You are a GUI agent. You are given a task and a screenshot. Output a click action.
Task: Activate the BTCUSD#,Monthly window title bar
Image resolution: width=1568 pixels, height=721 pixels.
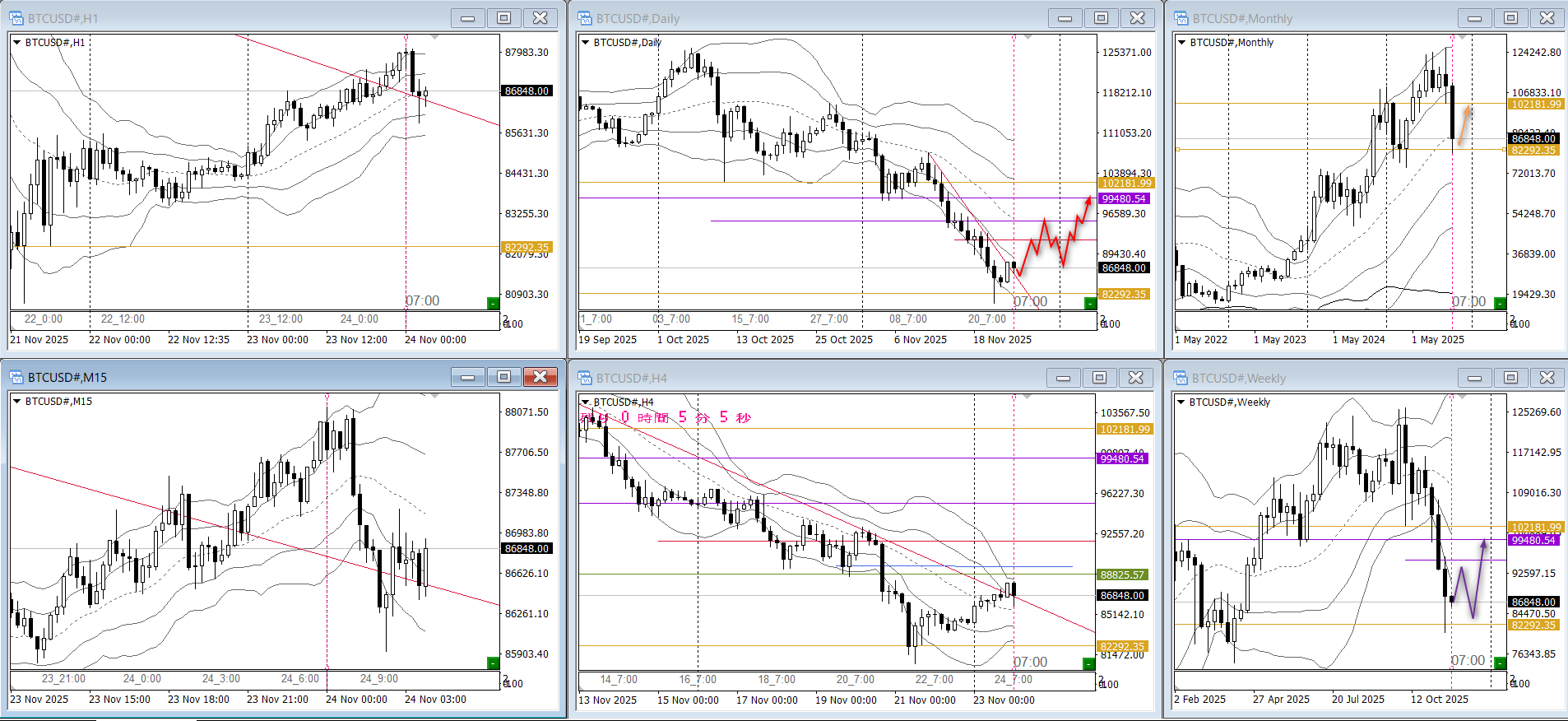pos(1316,18)
